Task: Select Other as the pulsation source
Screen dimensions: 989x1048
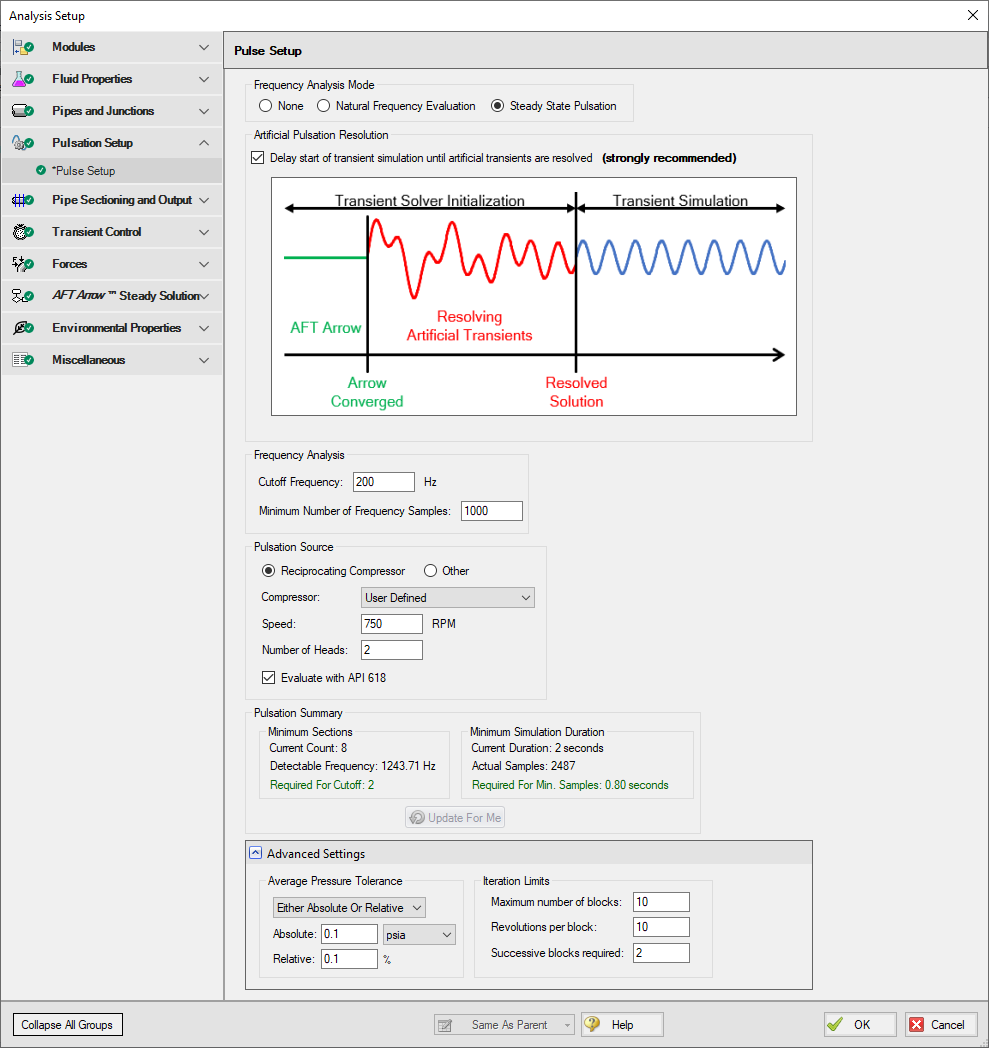Action: [x=430, y=571]
